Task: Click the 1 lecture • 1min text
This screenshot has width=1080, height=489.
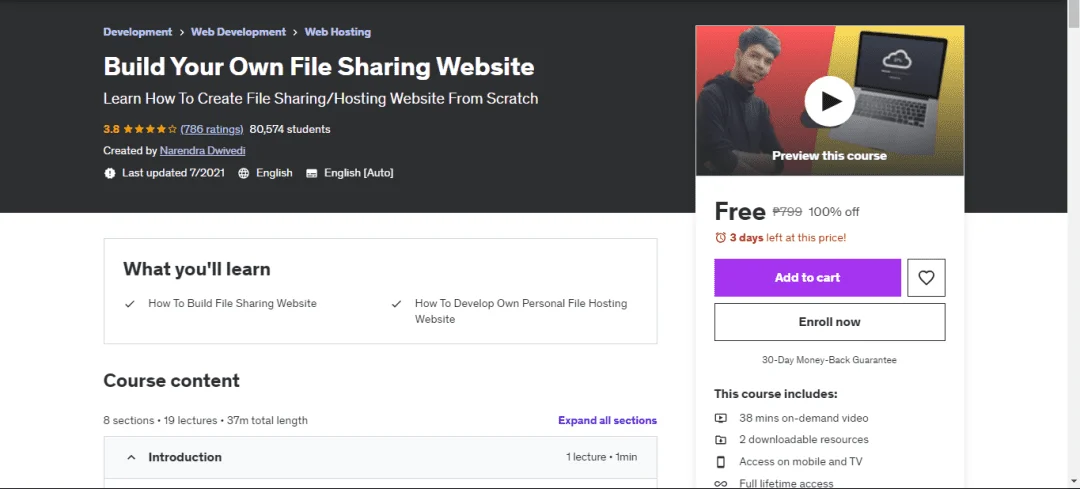Action: 601,457
